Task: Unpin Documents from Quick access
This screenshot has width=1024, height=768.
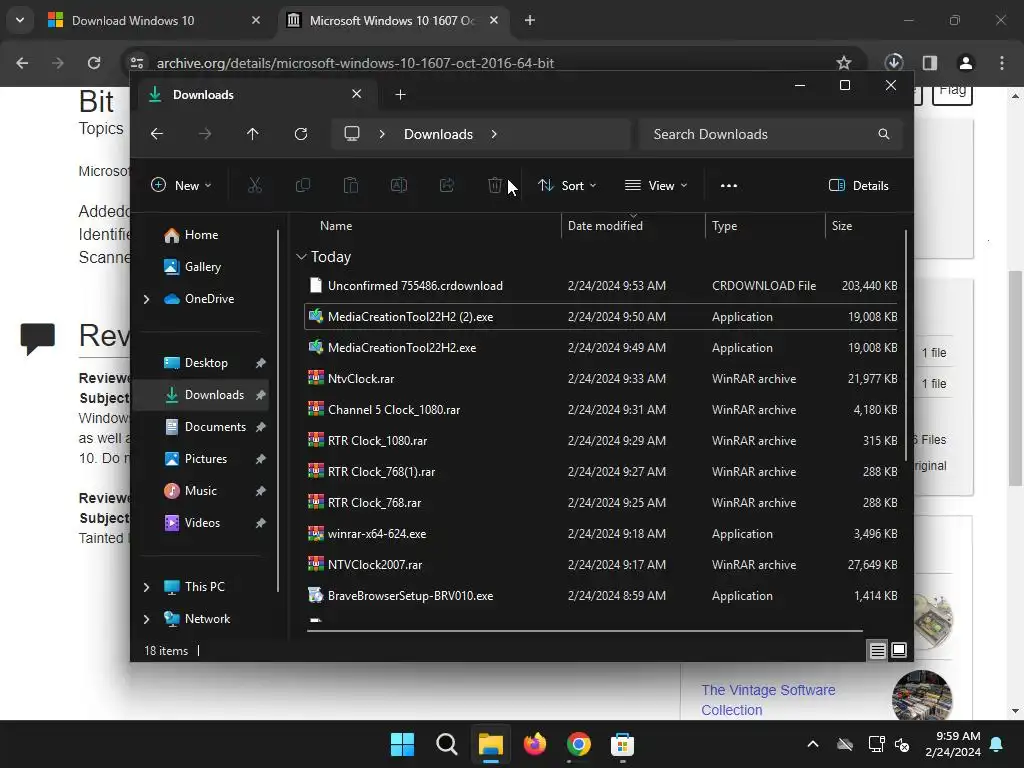Action: [x=261, y=427]
